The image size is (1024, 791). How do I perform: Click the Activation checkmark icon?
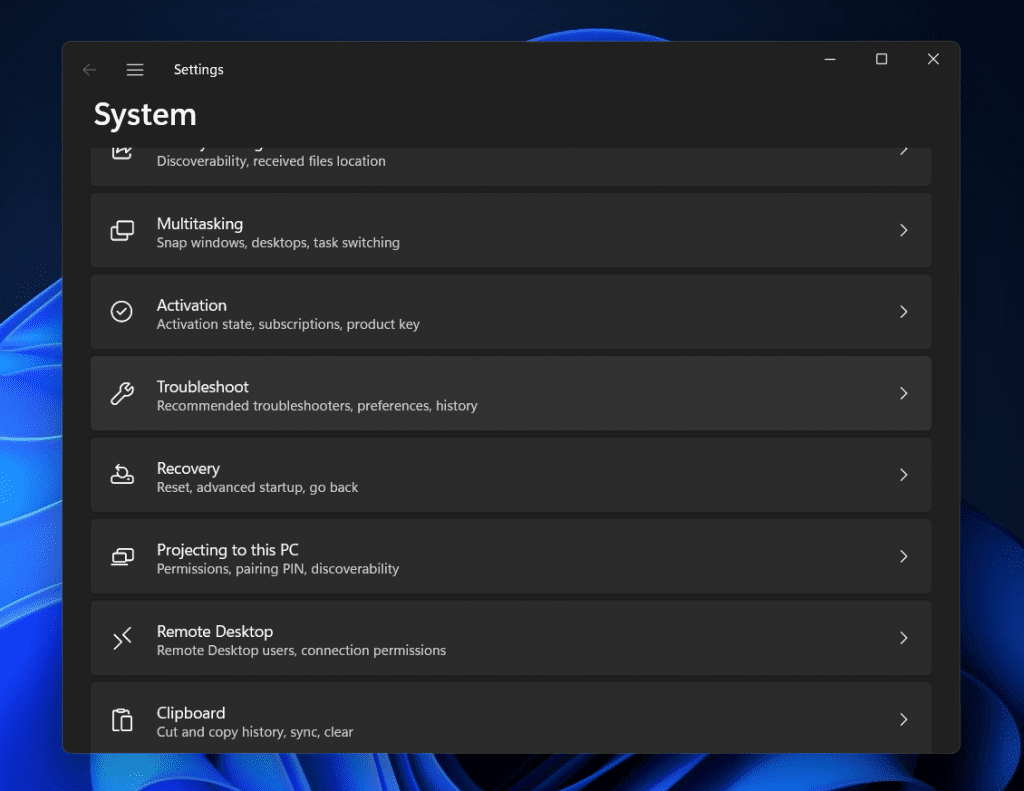click(x=121, y=312)
